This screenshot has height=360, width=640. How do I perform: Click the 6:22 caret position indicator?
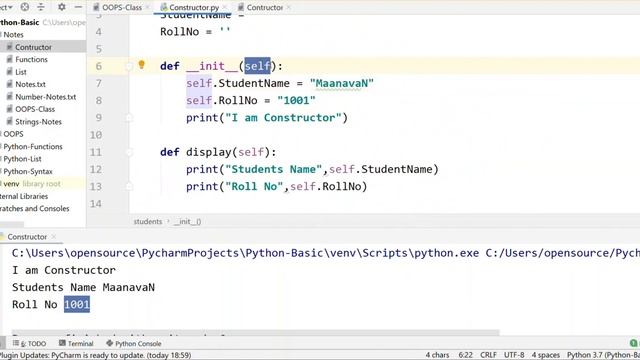tap(465, 355)
